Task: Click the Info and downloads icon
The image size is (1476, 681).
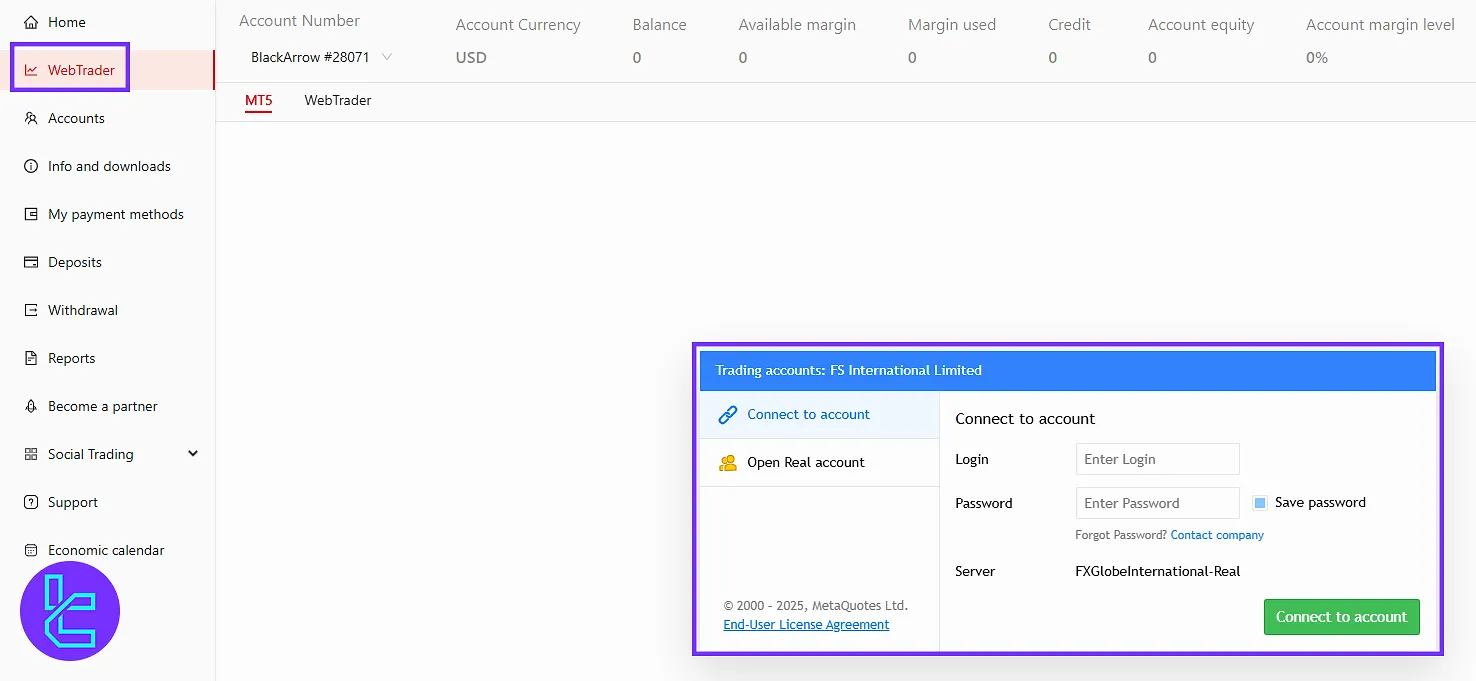Action: coord(31,166)
